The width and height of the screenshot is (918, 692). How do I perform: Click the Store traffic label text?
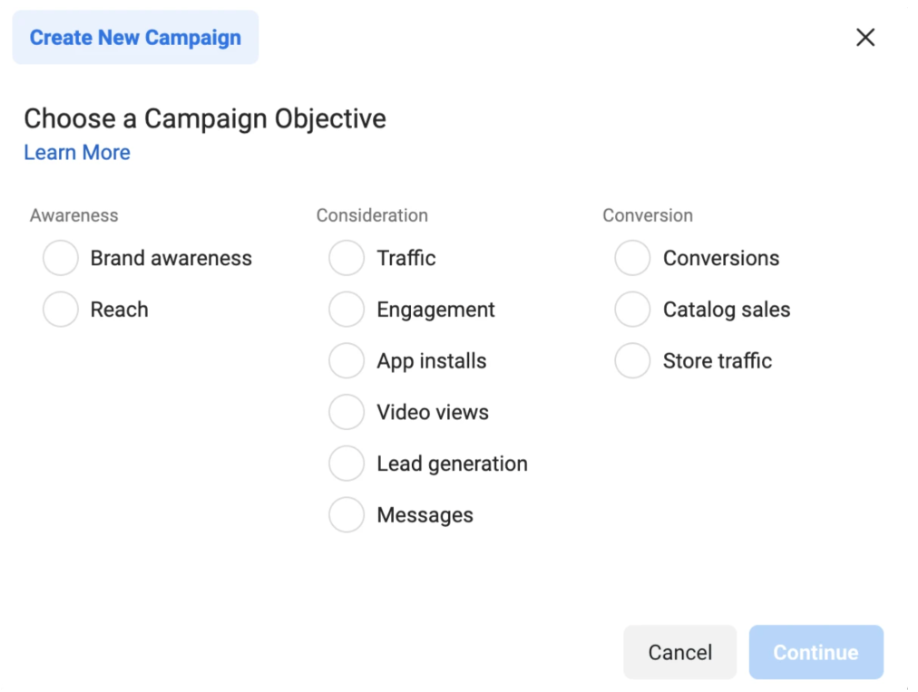[x=717, y=361]
